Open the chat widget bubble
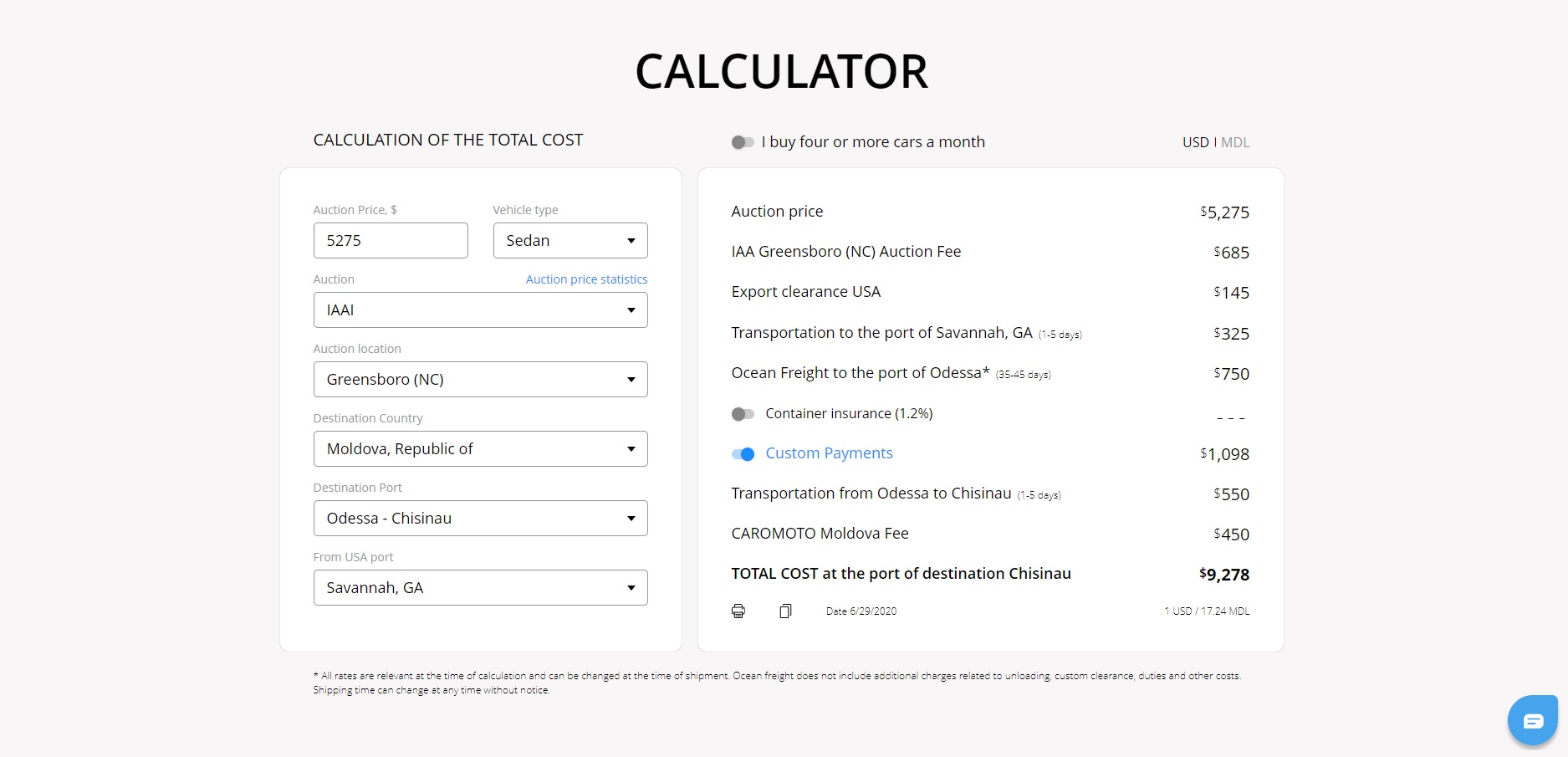Screen dimensions: 1568x757 click(1532, 720)
